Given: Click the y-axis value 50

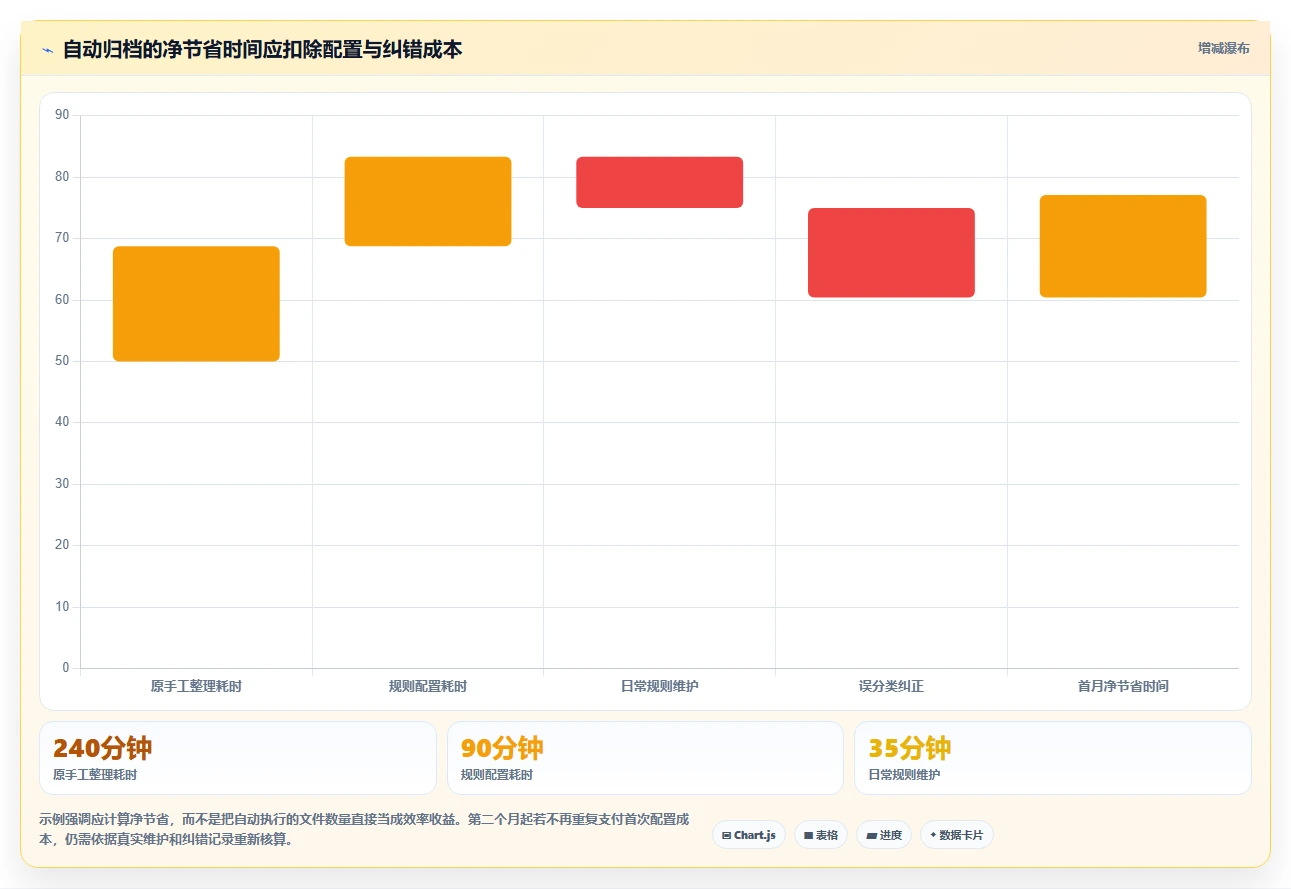Looking at the screenshot, I should [63, 361].
